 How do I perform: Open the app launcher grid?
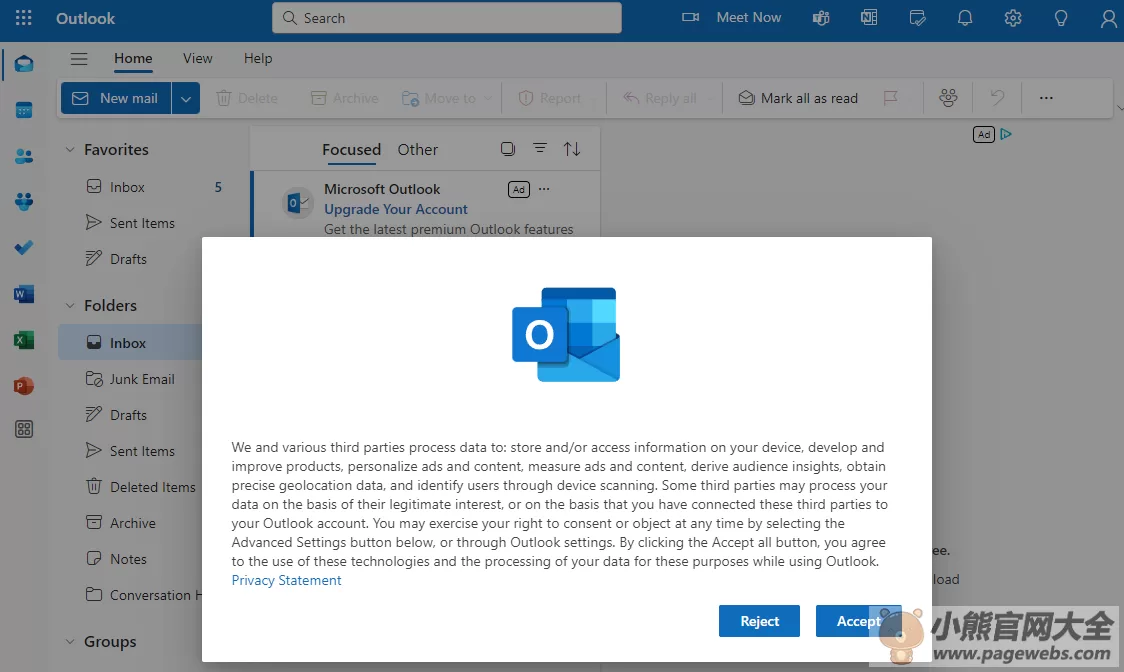[24, 18]
